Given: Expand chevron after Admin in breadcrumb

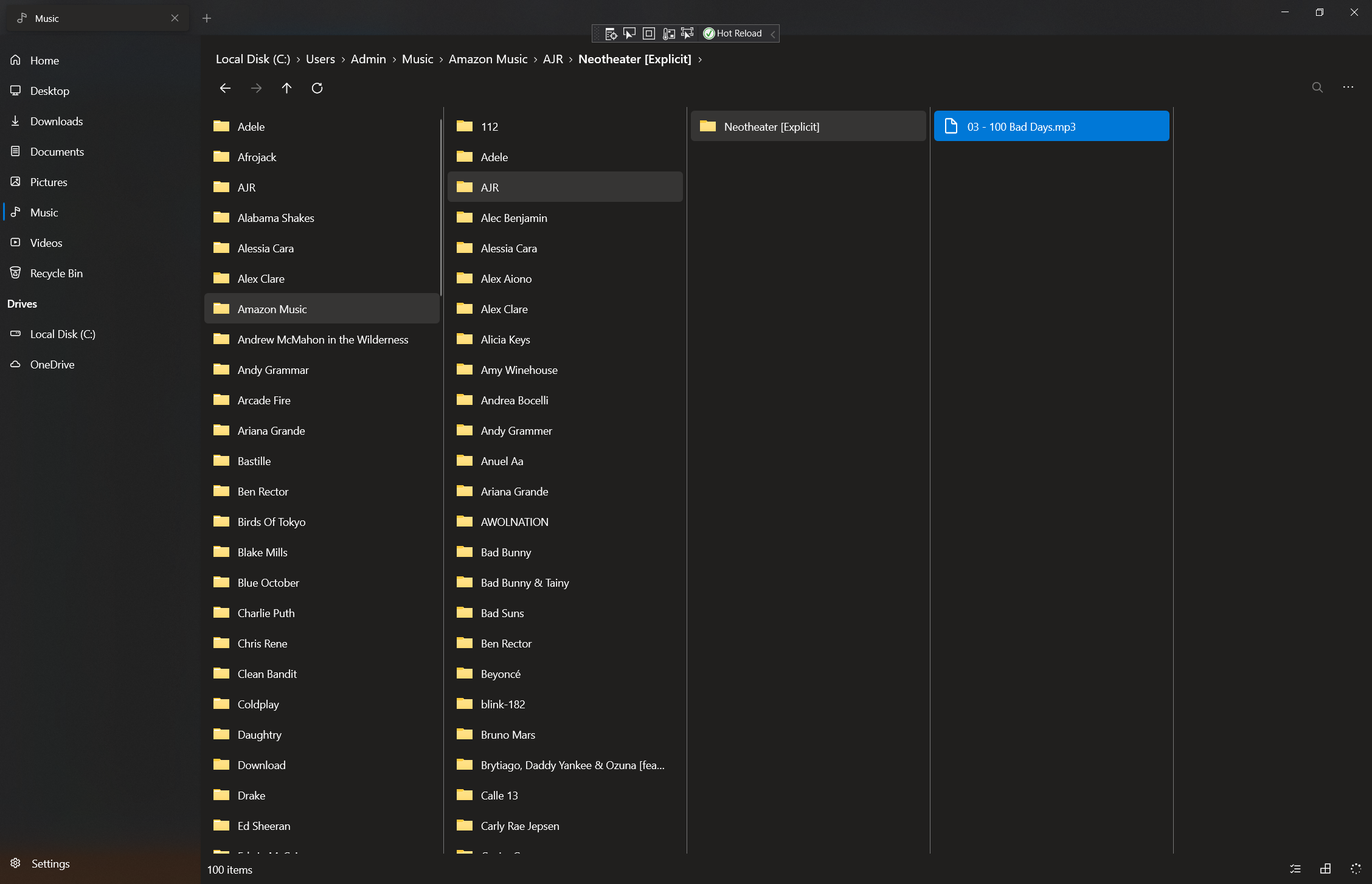Looking at the screenshot, I should (394, 60).
